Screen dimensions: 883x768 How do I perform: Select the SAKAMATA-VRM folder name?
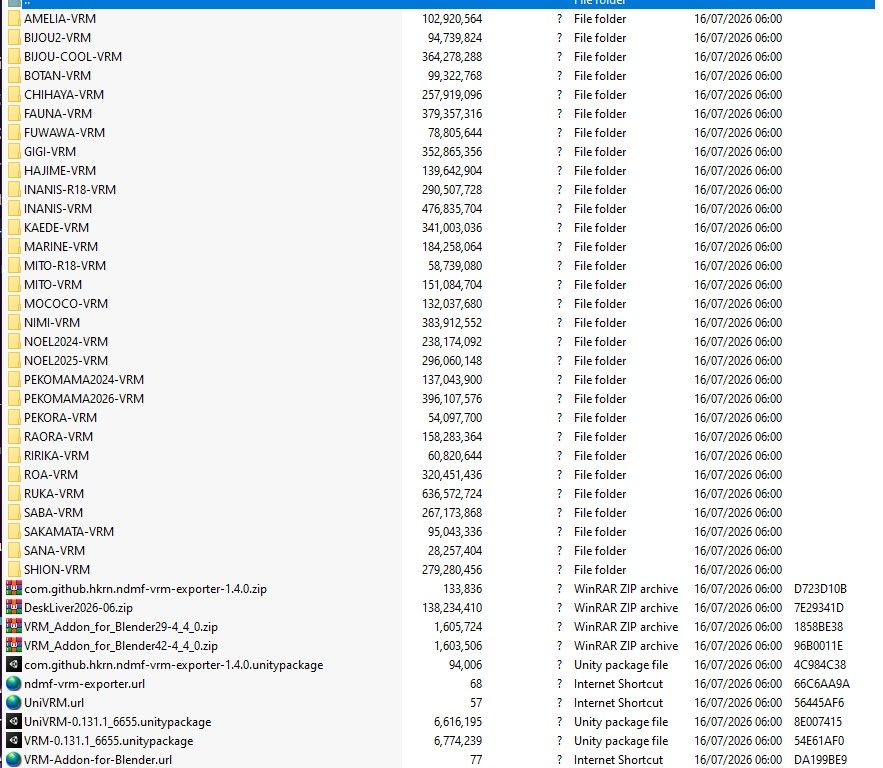click(69, 532)
